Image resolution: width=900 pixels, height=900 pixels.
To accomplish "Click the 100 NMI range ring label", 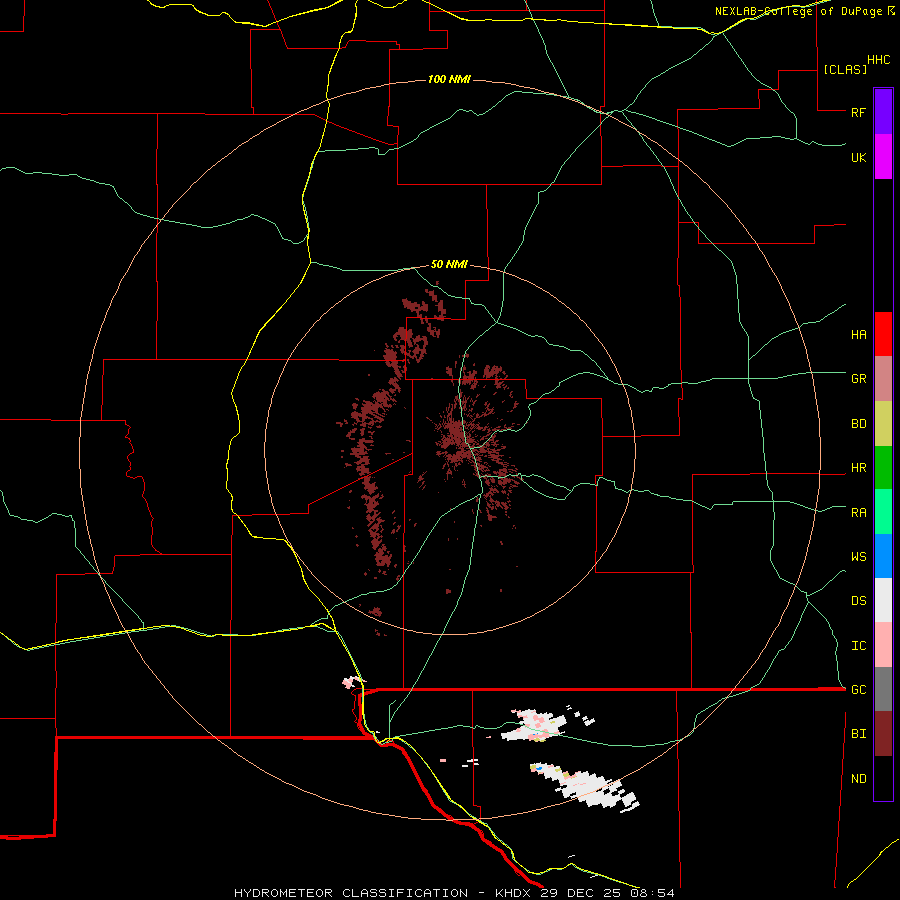I will 449,79.
